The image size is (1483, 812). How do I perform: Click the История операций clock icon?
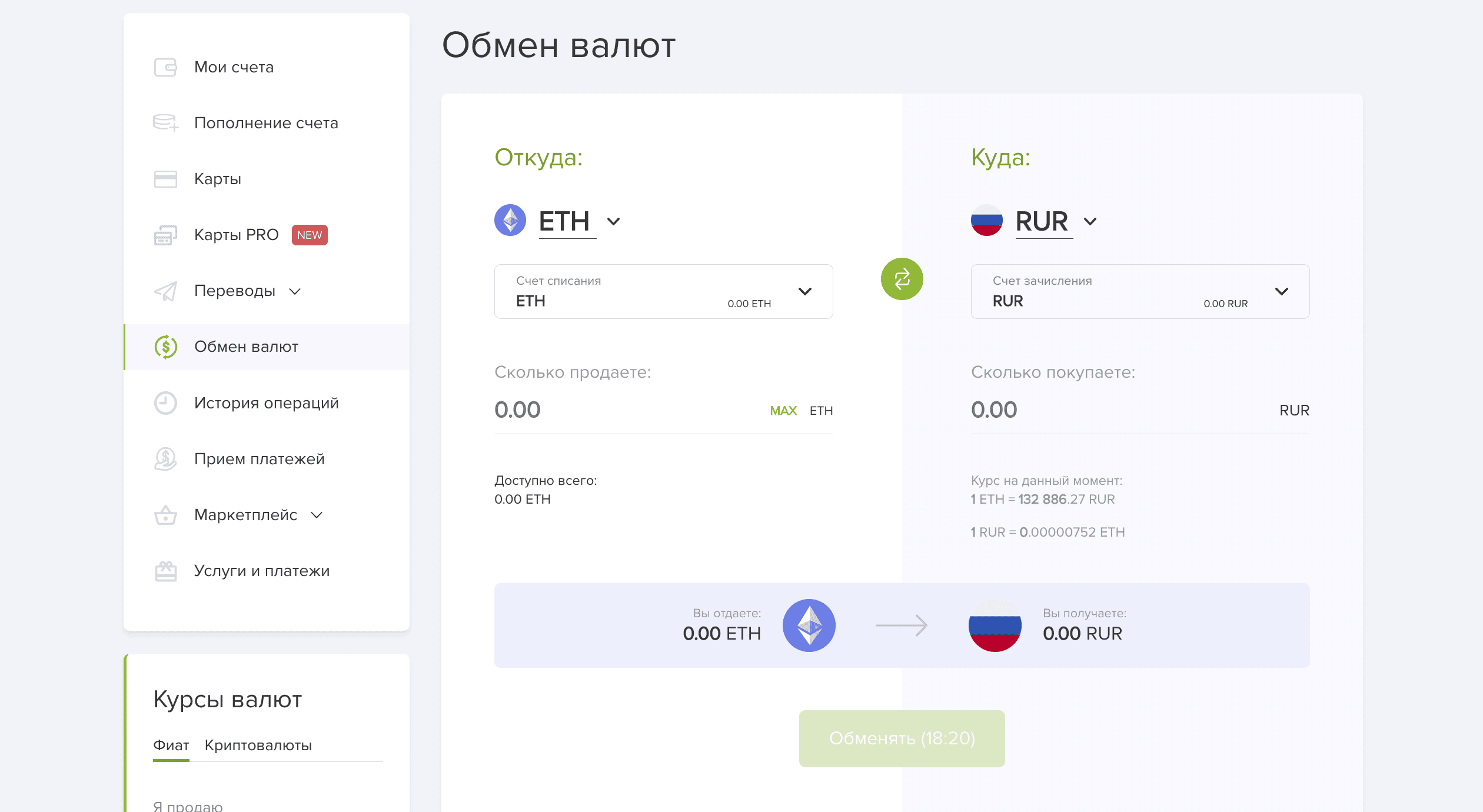pos(165,403)
